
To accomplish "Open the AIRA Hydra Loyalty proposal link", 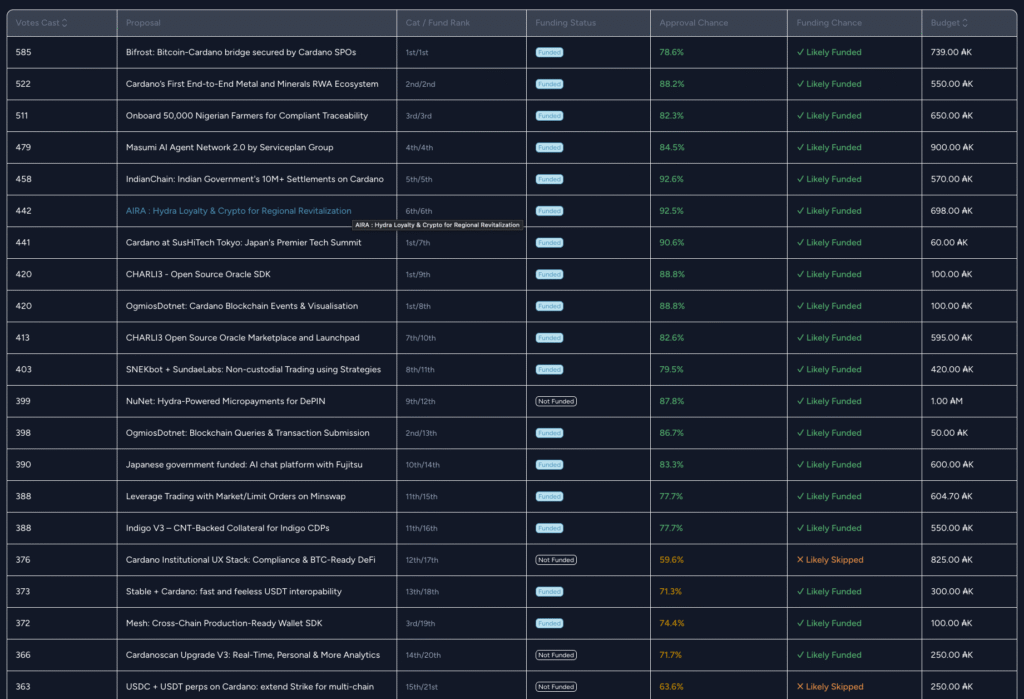I will [238, 211].
